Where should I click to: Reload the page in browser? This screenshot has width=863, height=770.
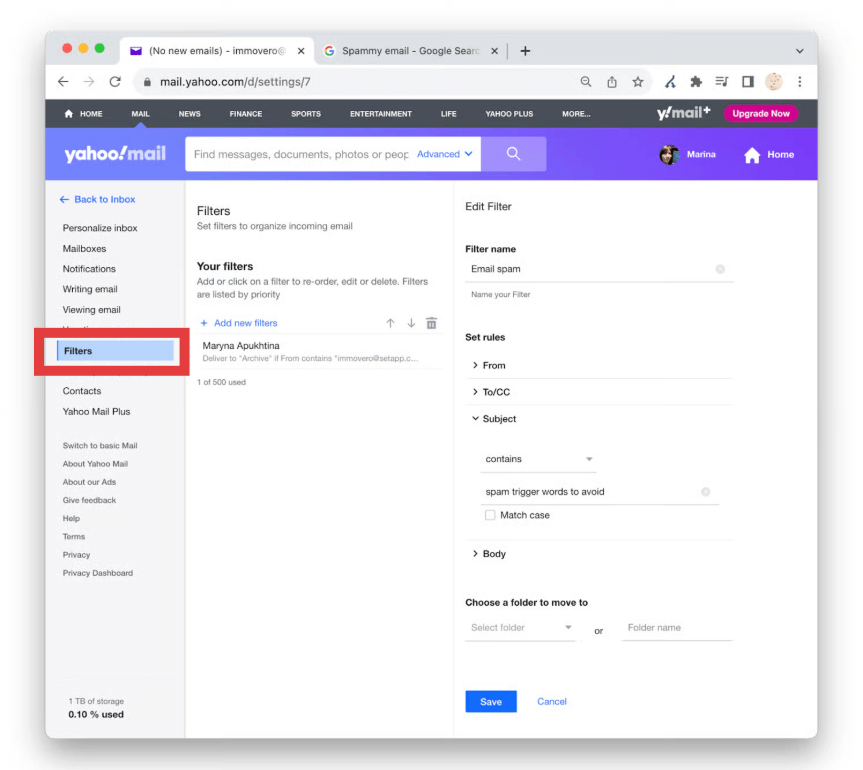115,82
